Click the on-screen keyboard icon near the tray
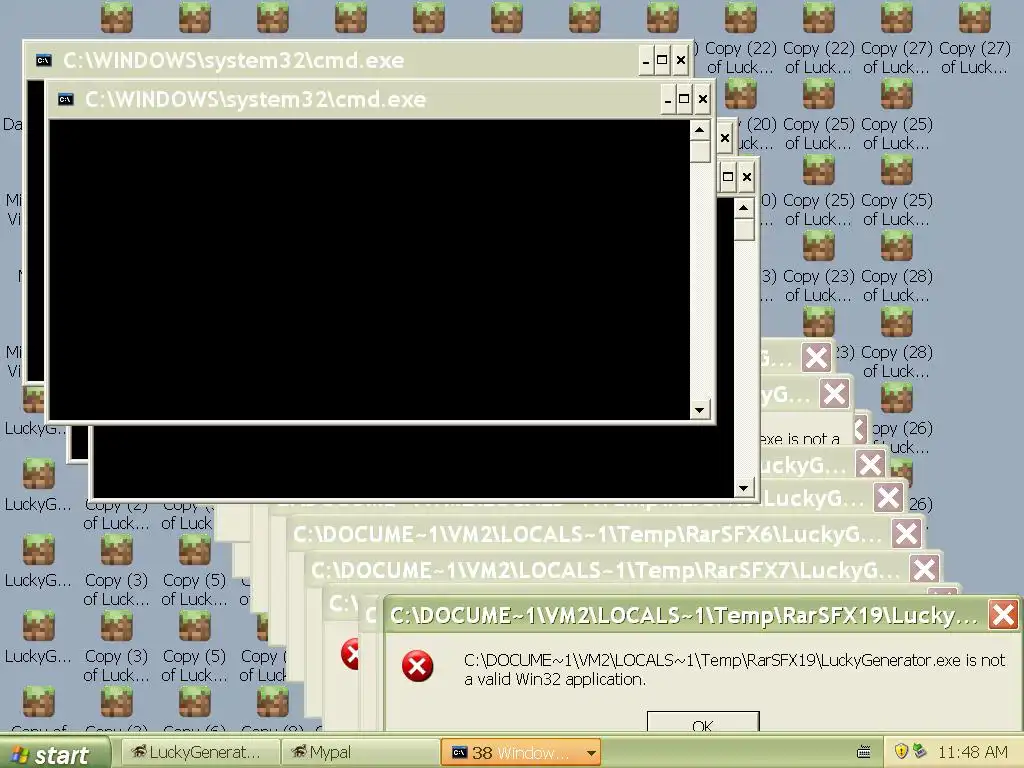The image size is (1024, 768). tap(863, 752)
